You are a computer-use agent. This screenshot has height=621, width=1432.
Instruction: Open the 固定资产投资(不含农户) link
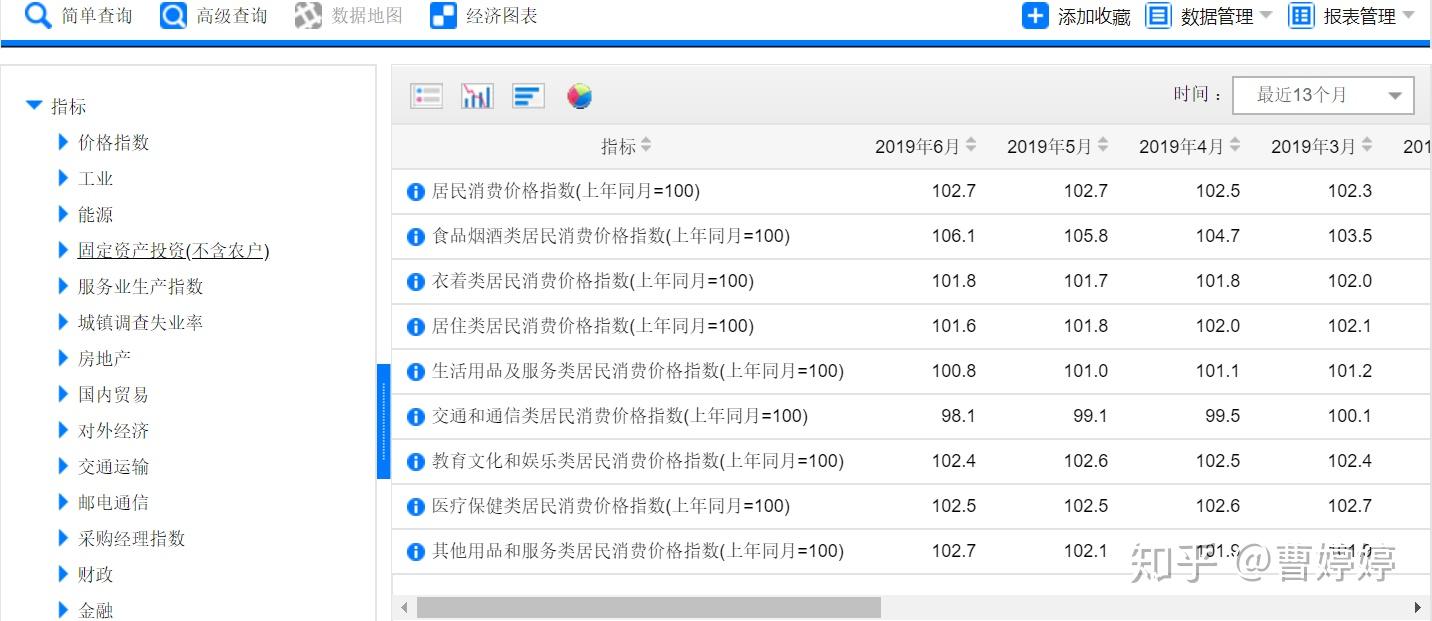(x=173, y=251)
